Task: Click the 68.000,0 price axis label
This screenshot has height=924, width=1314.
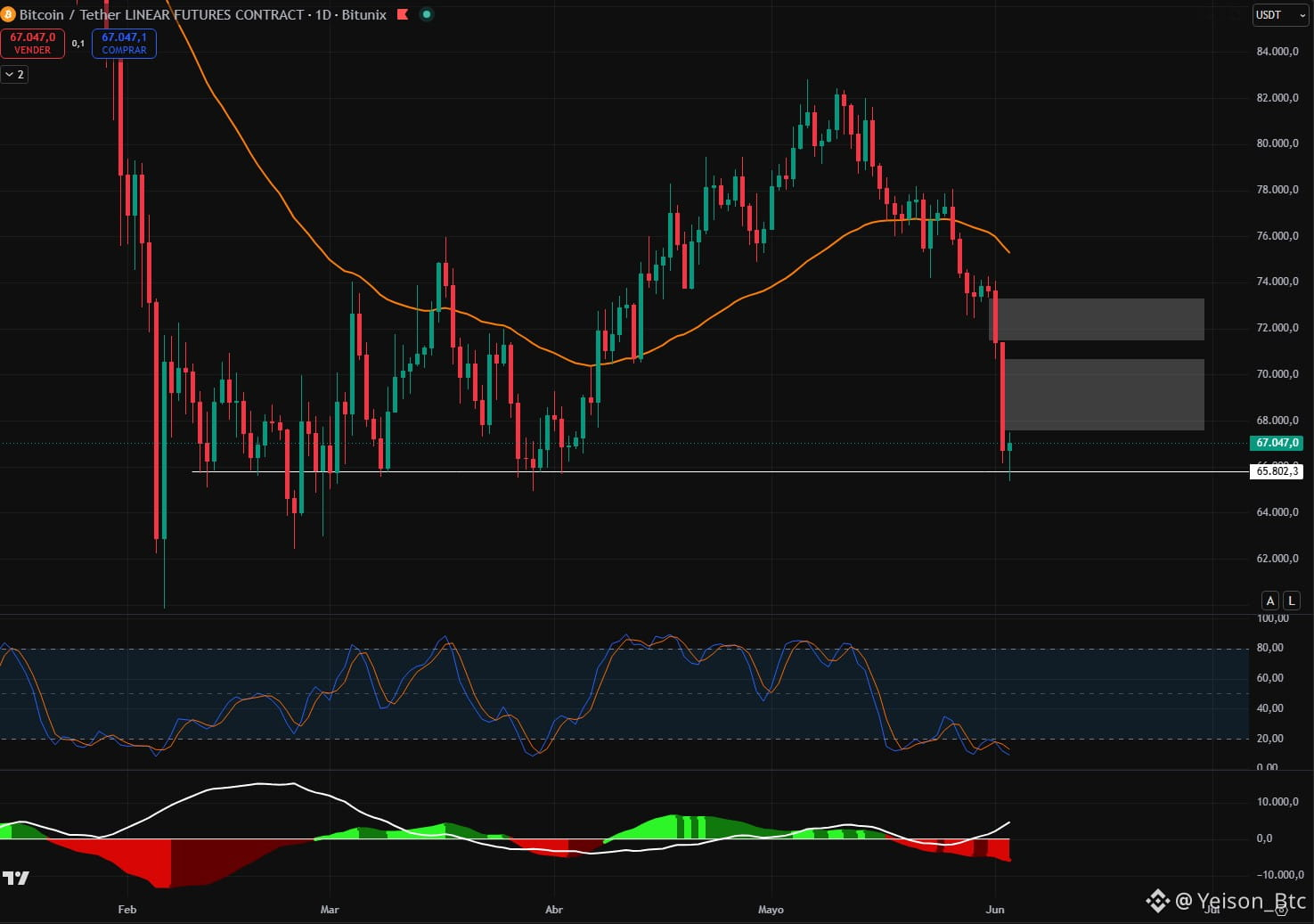Action: 1277,421
